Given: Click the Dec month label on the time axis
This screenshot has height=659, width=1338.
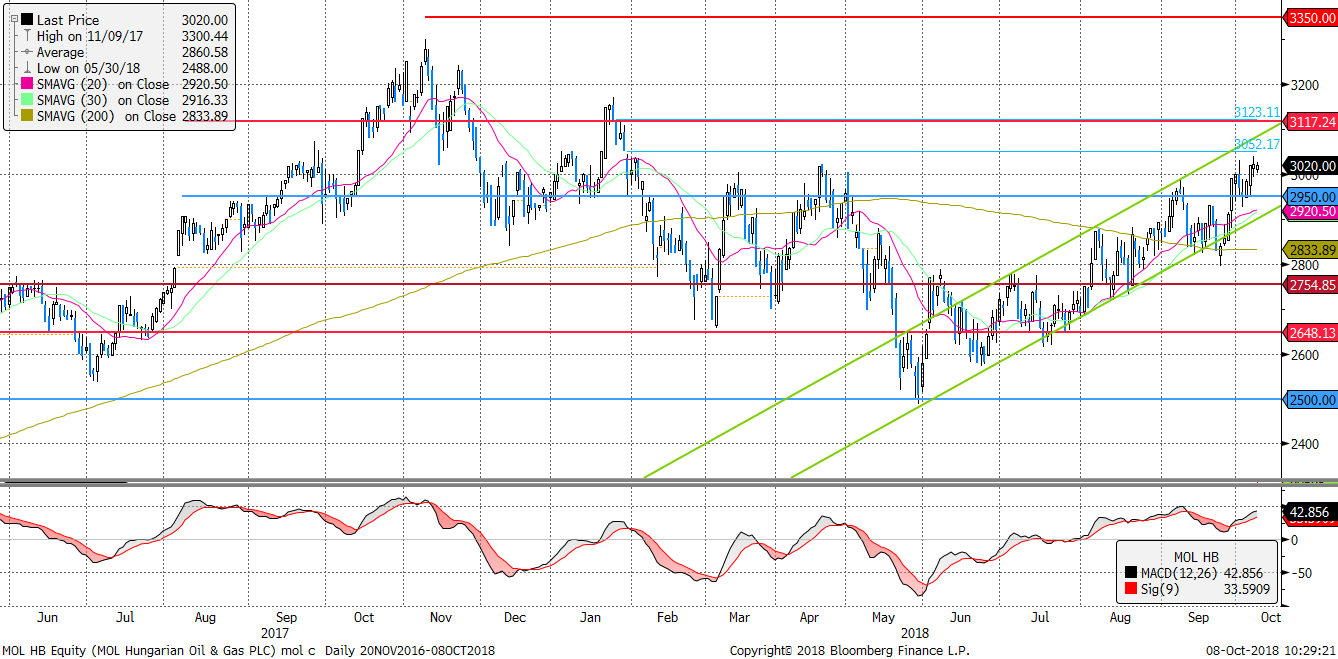Looking at the screenshot, I should pos(516,618).
